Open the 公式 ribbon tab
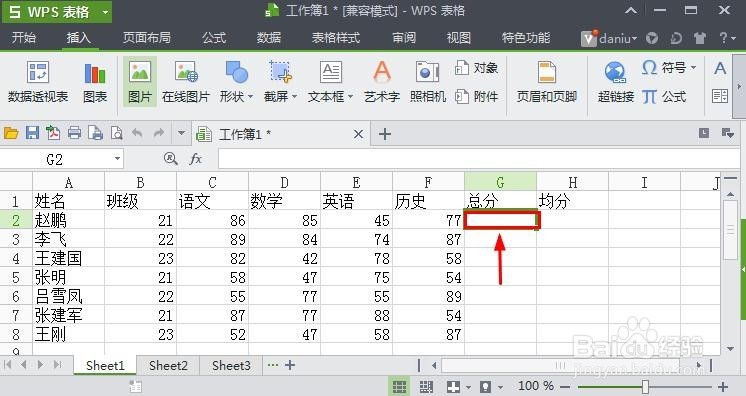The image size is (746, 396). (x=214, y=38)
